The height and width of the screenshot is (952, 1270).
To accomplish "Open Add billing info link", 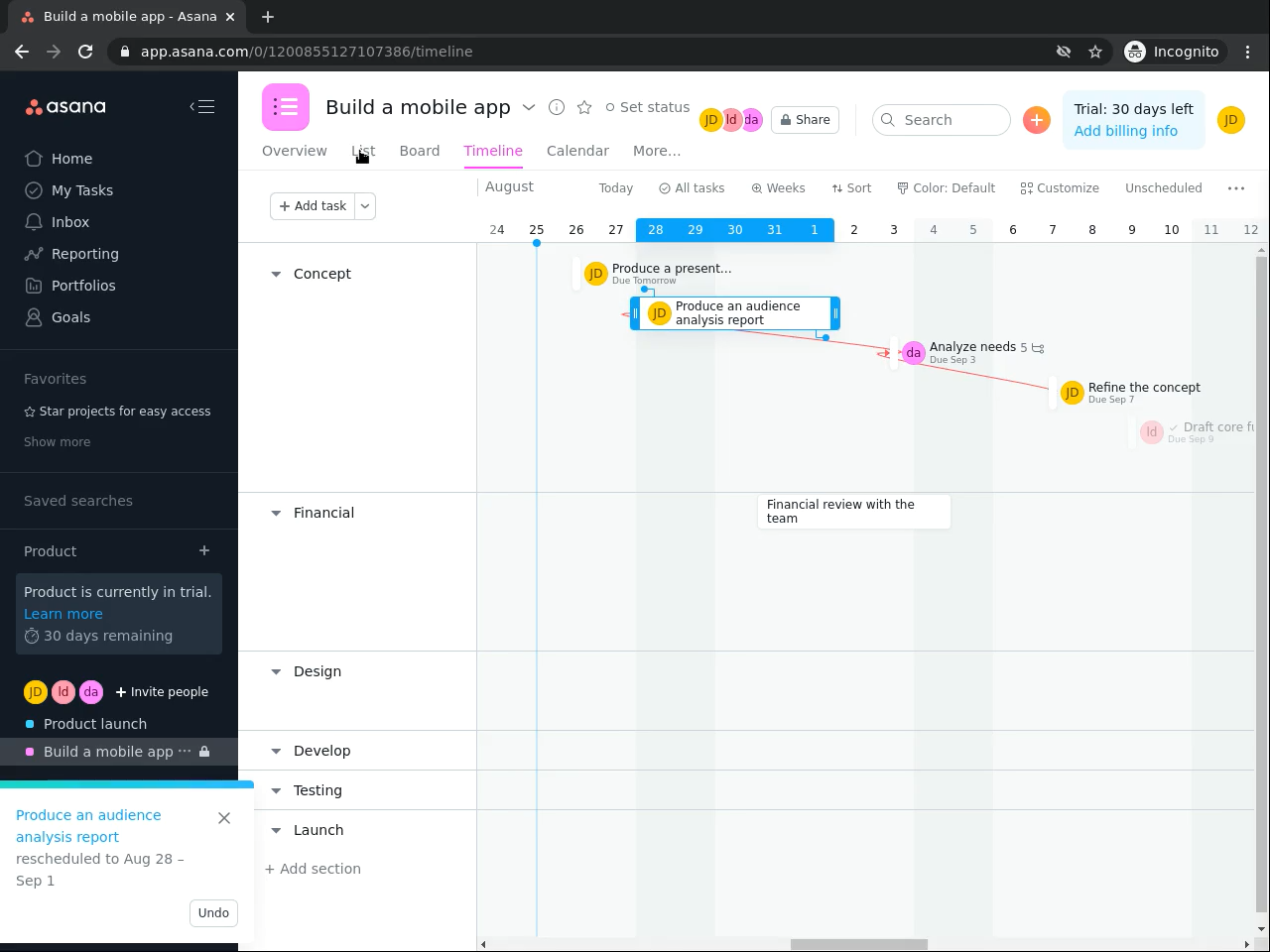I will (x=1125, y=131).
